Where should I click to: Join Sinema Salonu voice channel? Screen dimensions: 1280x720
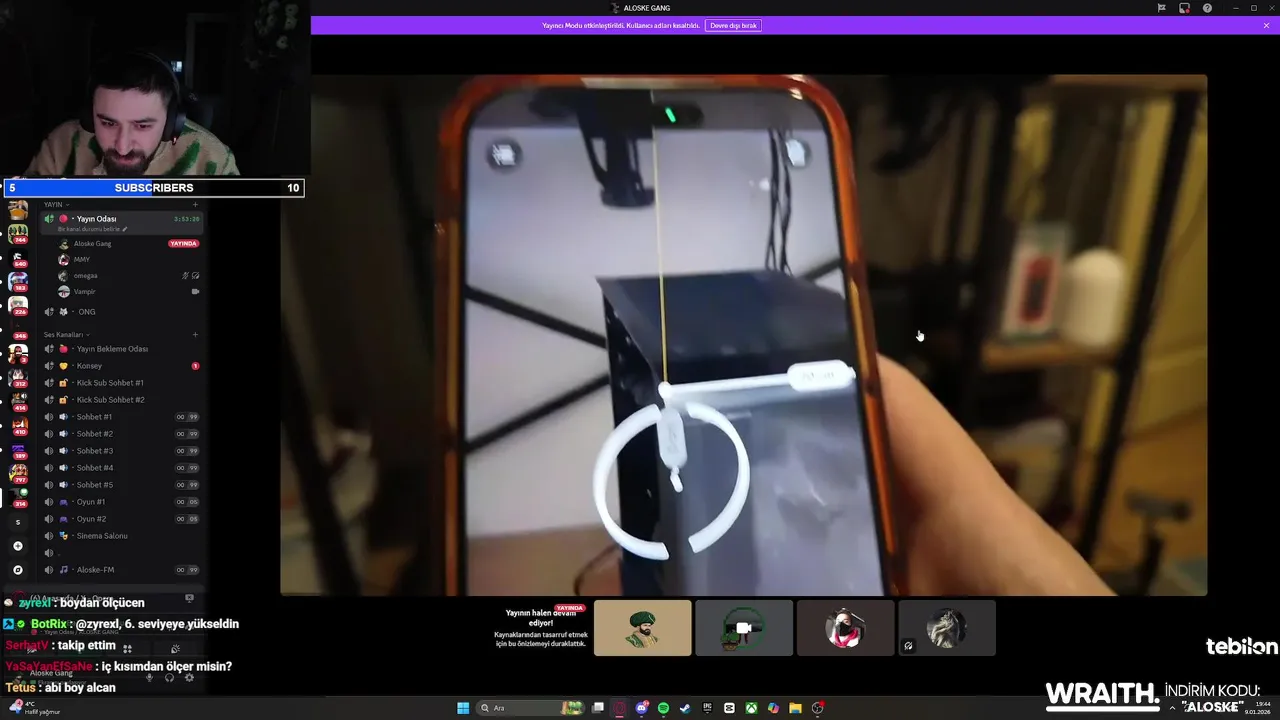tap(122, 536)
